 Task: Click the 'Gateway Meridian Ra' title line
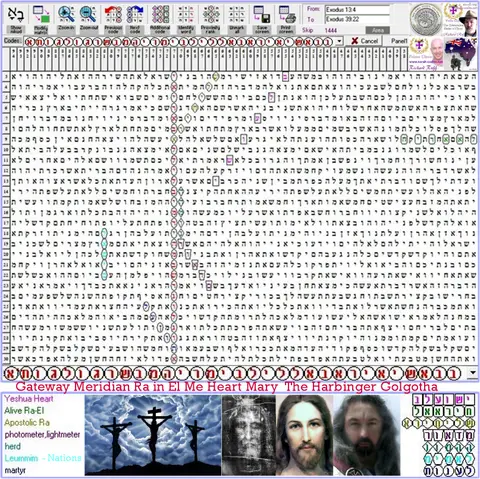coord(227,387)
